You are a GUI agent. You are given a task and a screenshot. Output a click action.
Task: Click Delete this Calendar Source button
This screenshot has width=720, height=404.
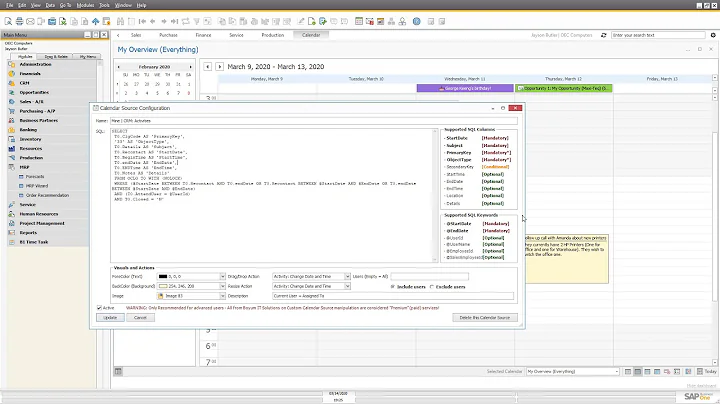485,317
